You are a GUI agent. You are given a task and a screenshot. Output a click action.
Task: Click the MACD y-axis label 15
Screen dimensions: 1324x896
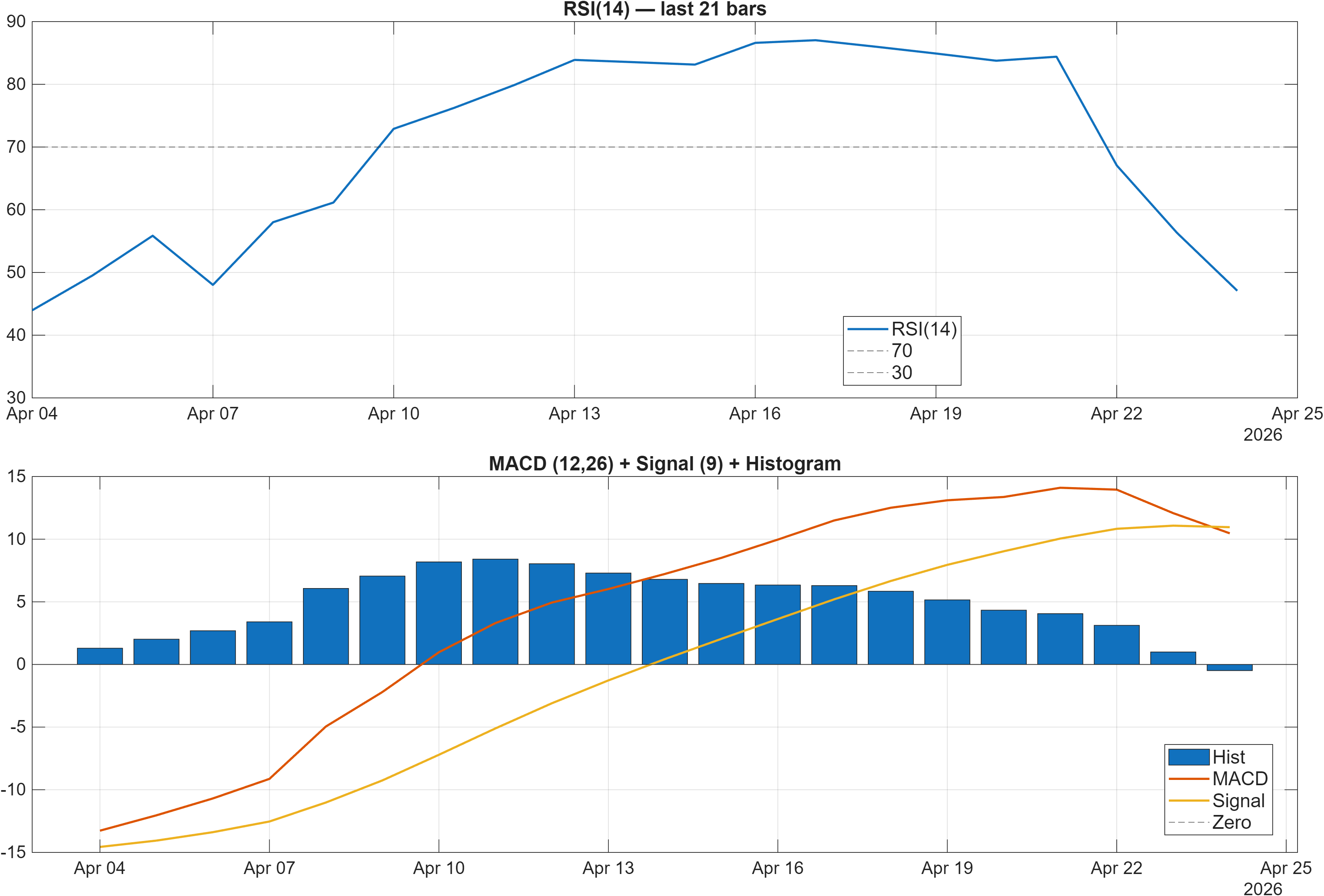[x=17, y=476]
